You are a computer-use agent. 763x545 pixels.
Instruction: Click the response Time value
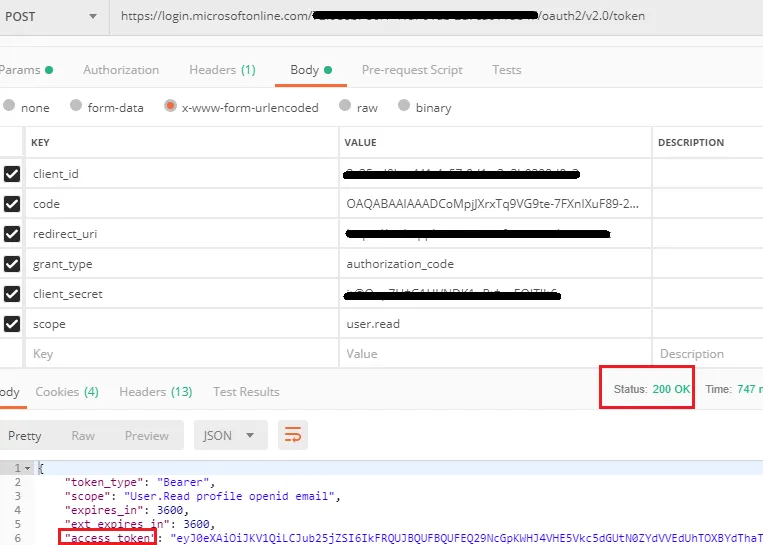point(750,389)
